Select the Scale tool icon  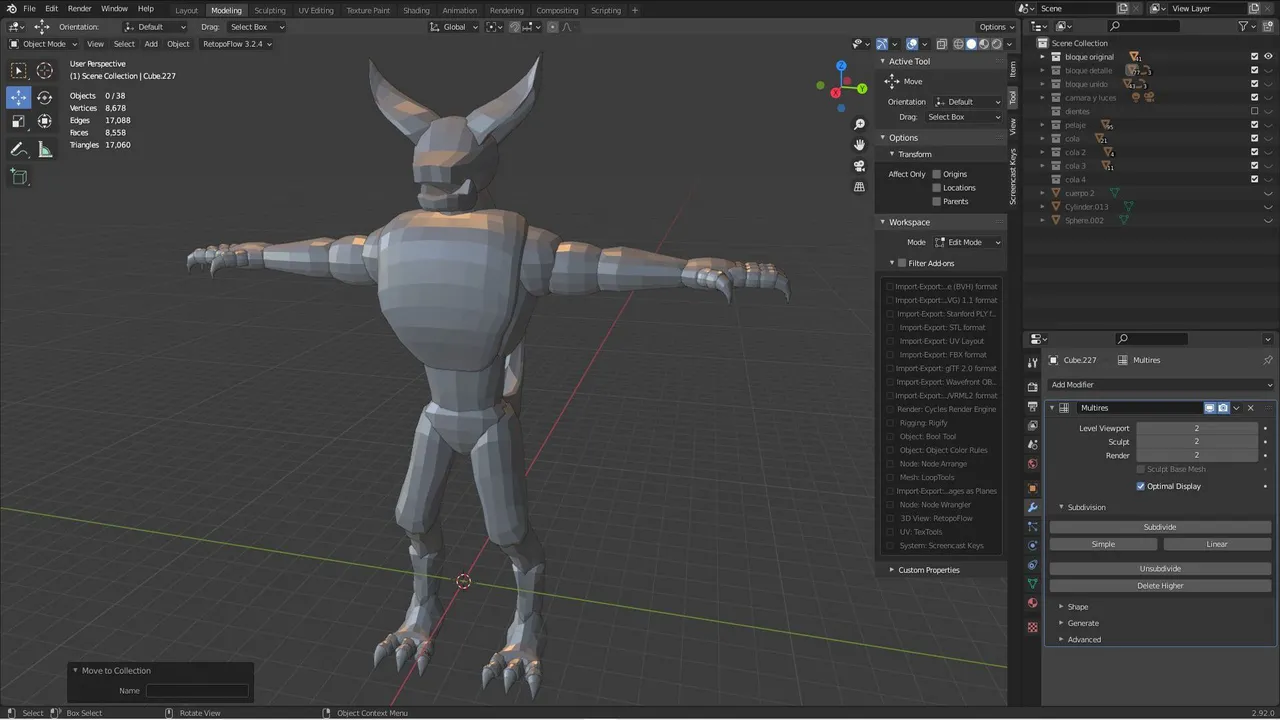coord(19,122)
